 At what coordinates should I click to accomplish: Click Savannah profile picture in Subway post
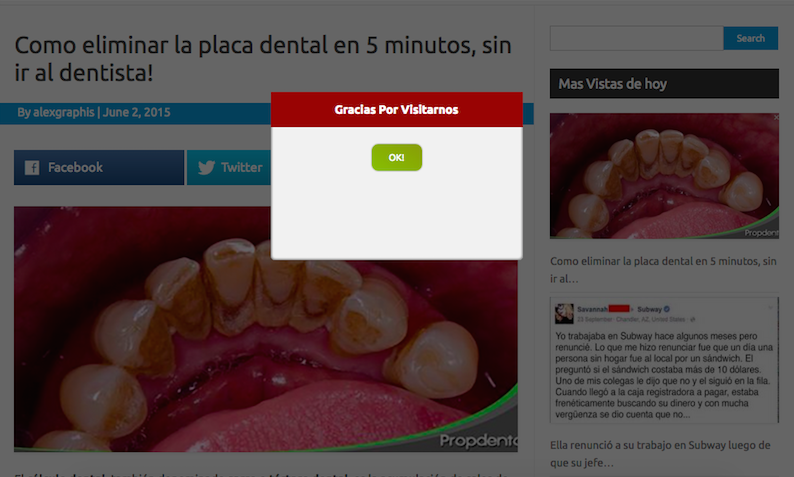point(564,313)
